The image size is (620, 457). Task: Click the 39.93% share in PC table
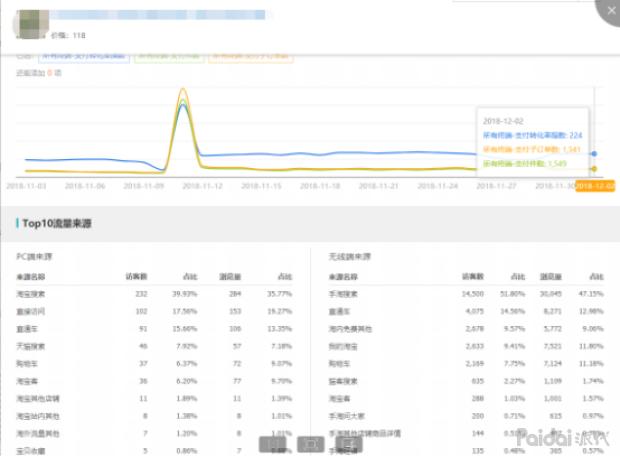point(185,294)
